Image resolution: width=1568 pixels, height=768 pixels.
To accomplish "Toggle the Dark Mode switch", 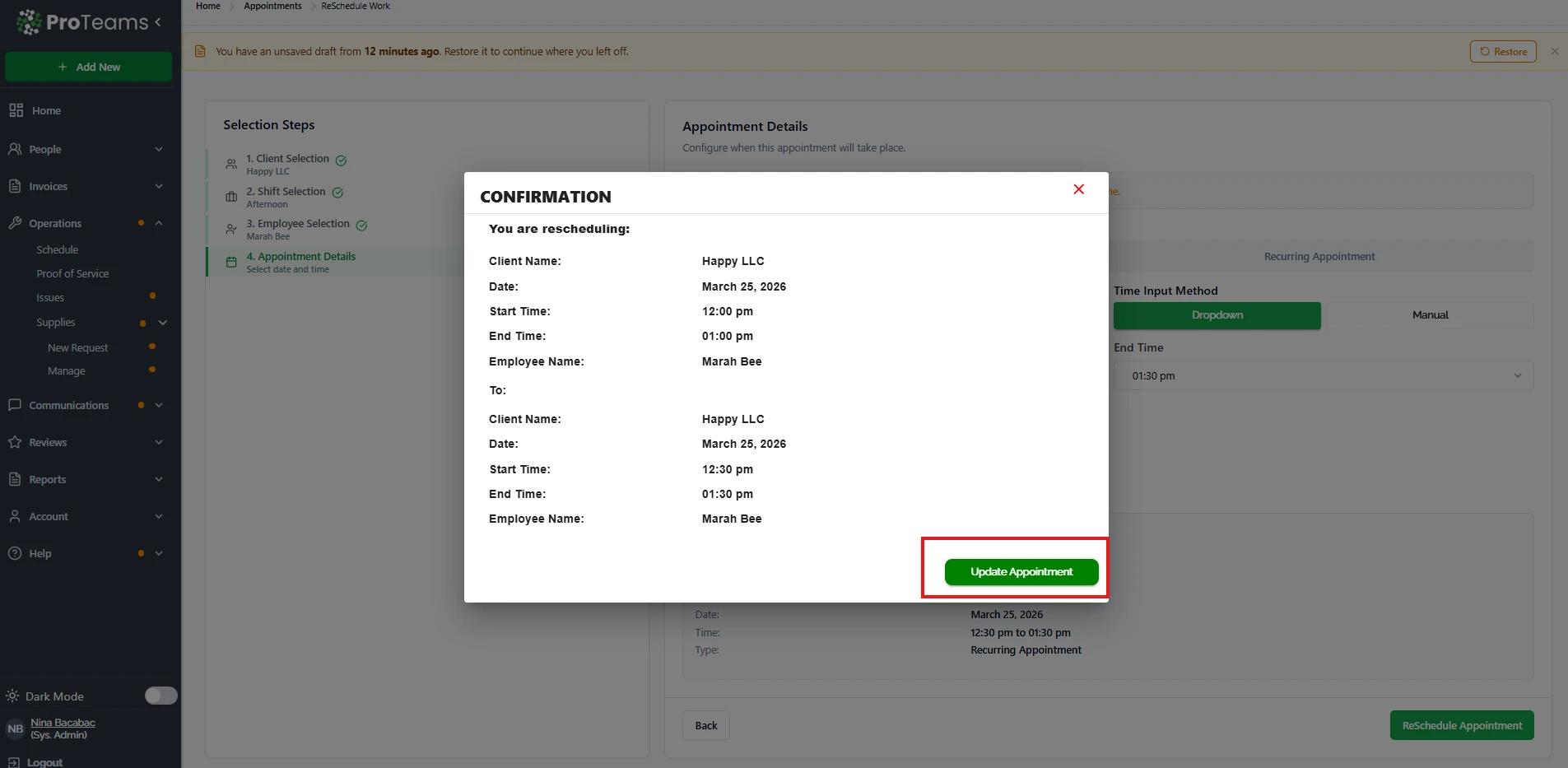I will 161,696.
